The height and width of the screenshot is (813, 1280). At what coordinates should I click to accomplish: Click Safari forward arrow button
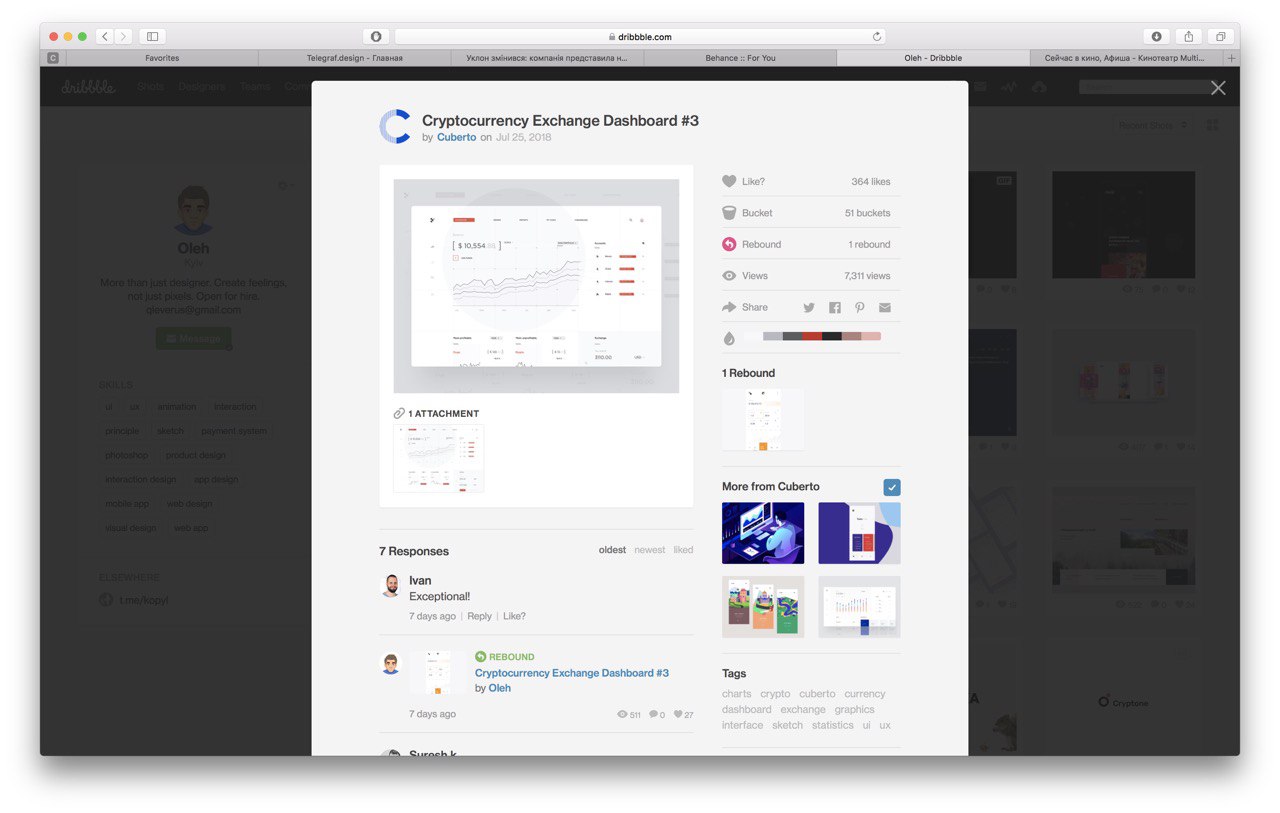pos(123,36)
